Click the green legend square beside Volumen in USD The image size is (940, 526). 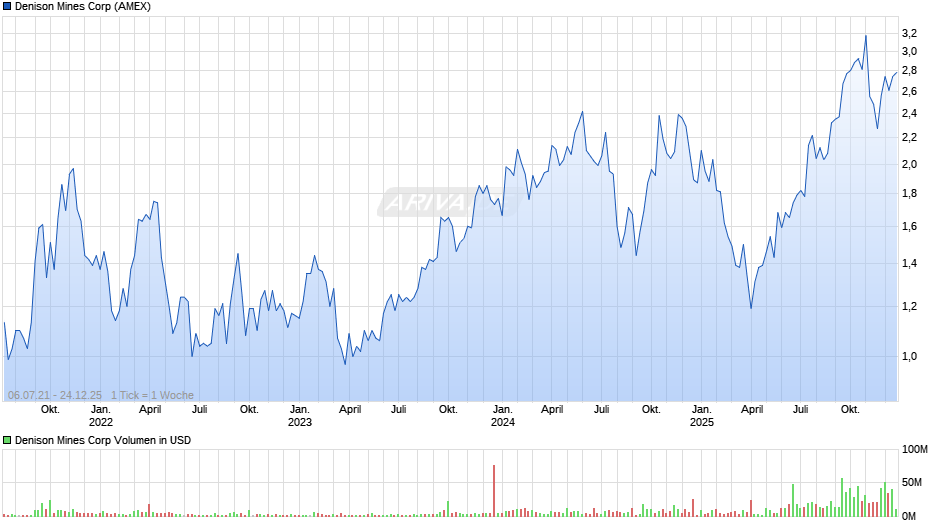7,440
